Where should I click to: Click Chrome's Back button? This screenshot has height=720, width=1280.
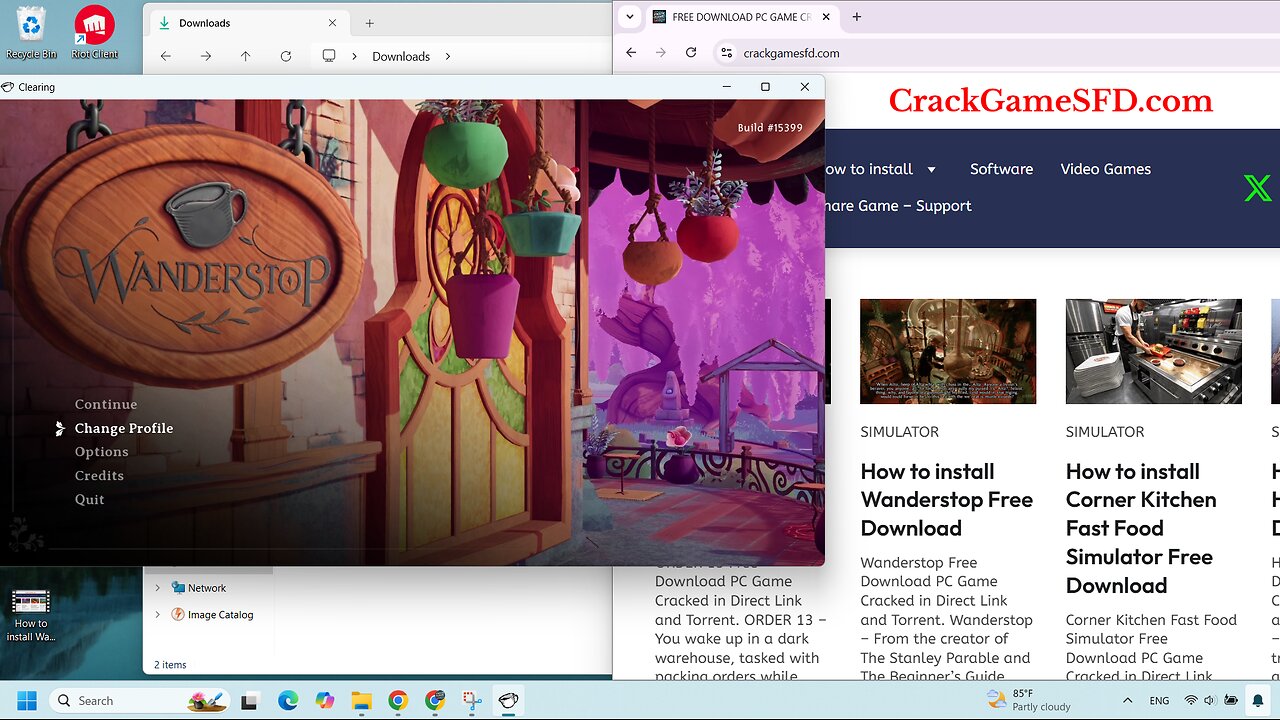click(x=631, y=53)
